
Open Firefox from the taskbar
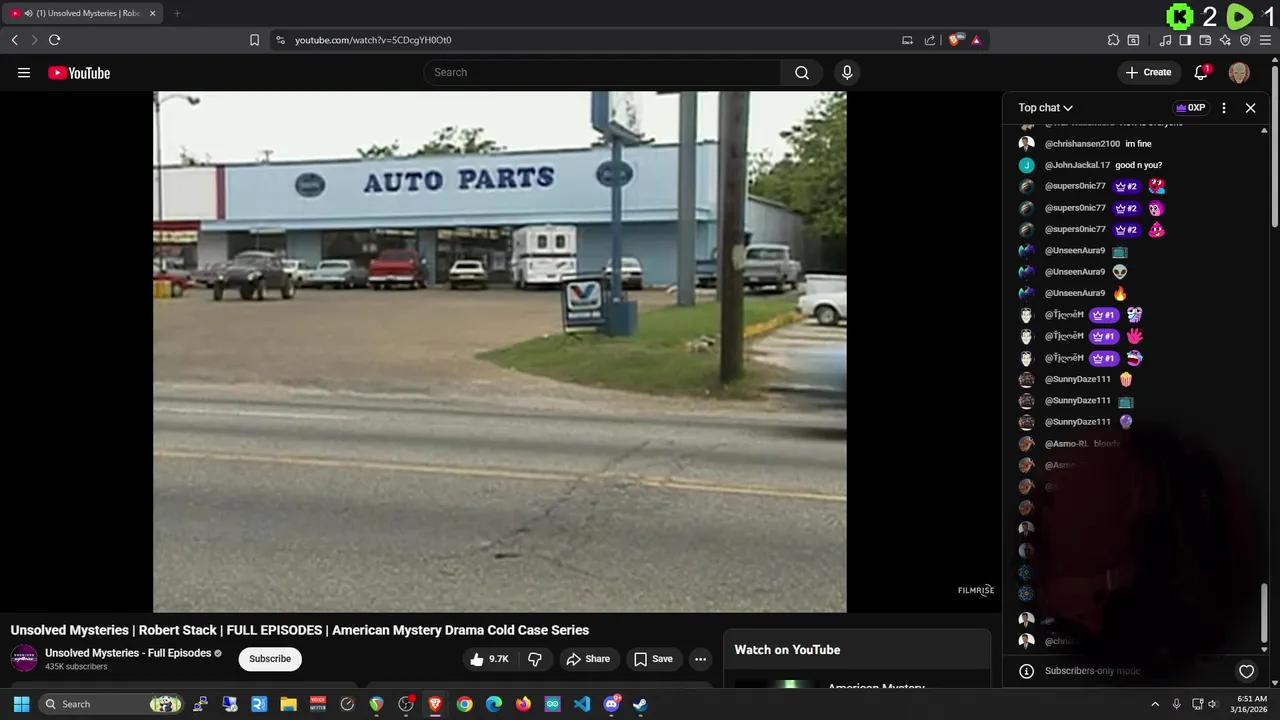point(523,704)
